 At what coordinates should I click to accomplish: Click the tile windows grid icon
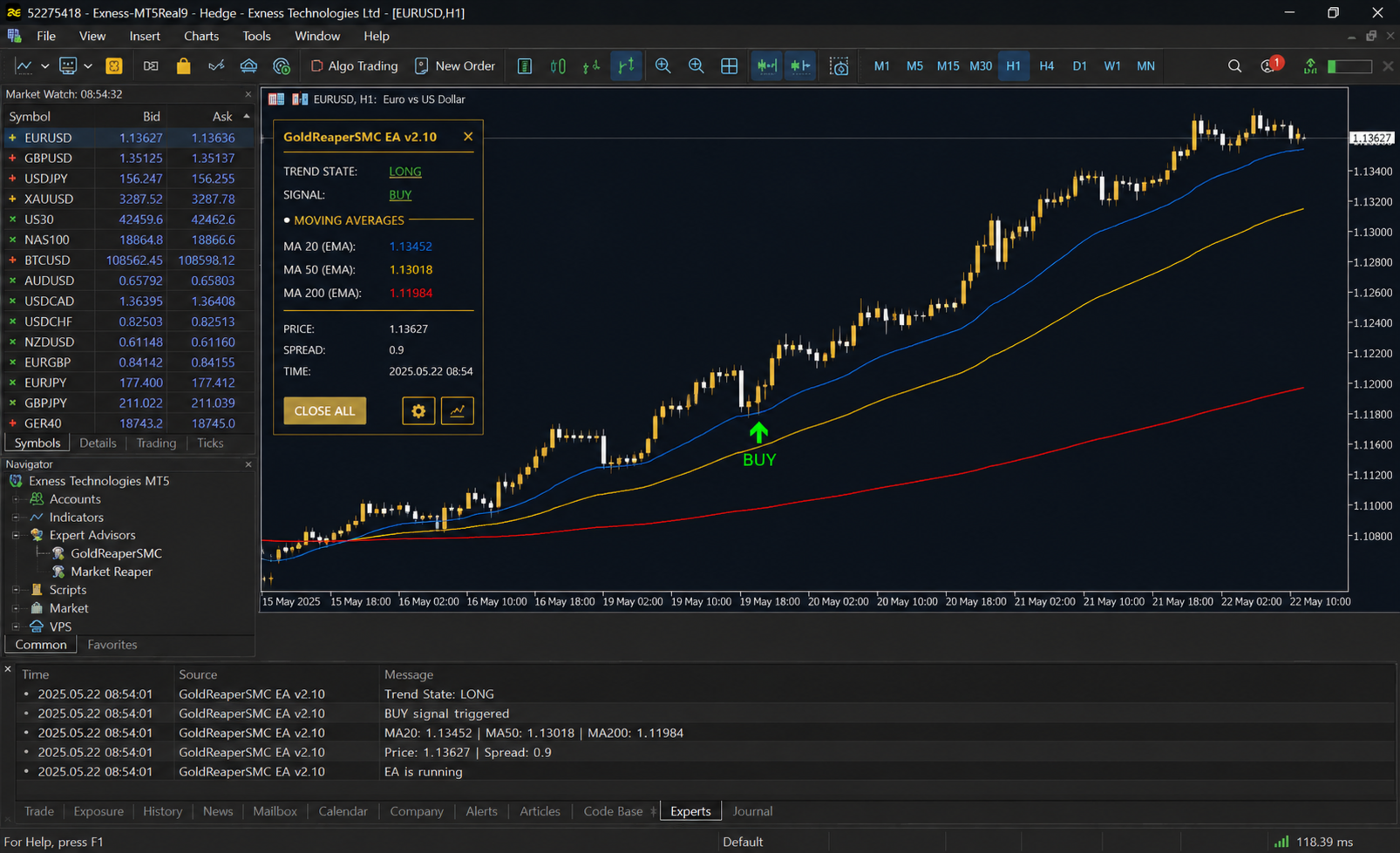point(730,66)
